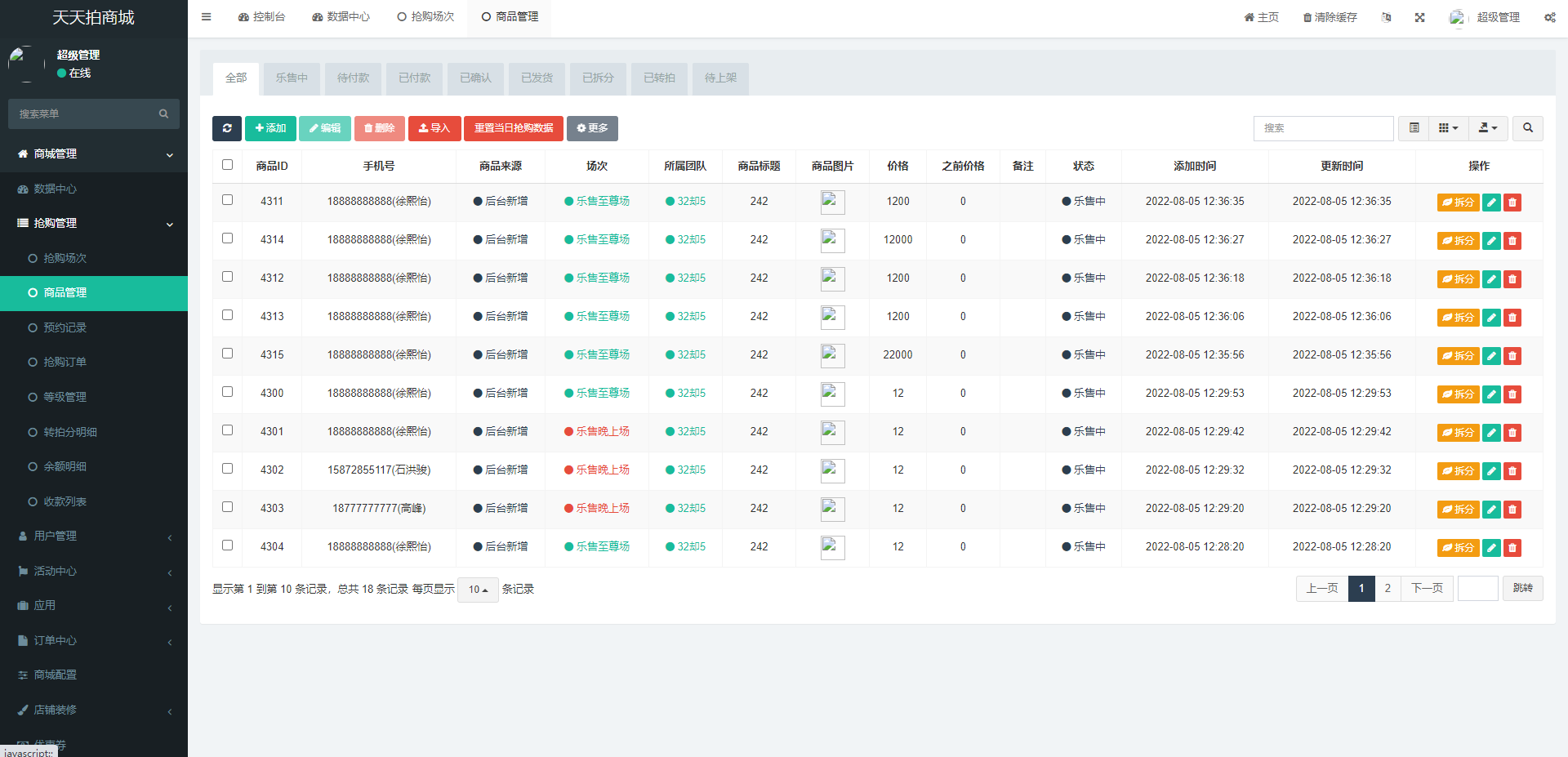Image resolution: width=1568 pixels, height=757 pixels.
Task: Select the checkbox for product 4302
Action: 228,469
